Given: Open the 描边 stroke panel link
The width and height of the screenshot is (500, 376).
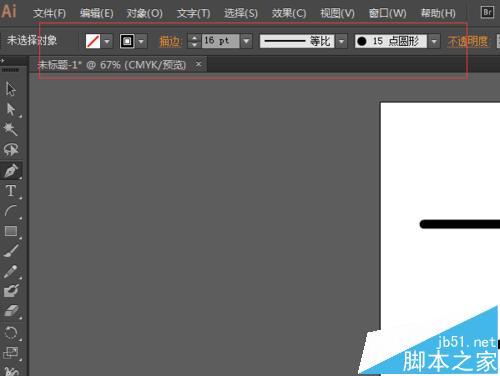Looking at the screenshot, I should click(x=171, y=42).
